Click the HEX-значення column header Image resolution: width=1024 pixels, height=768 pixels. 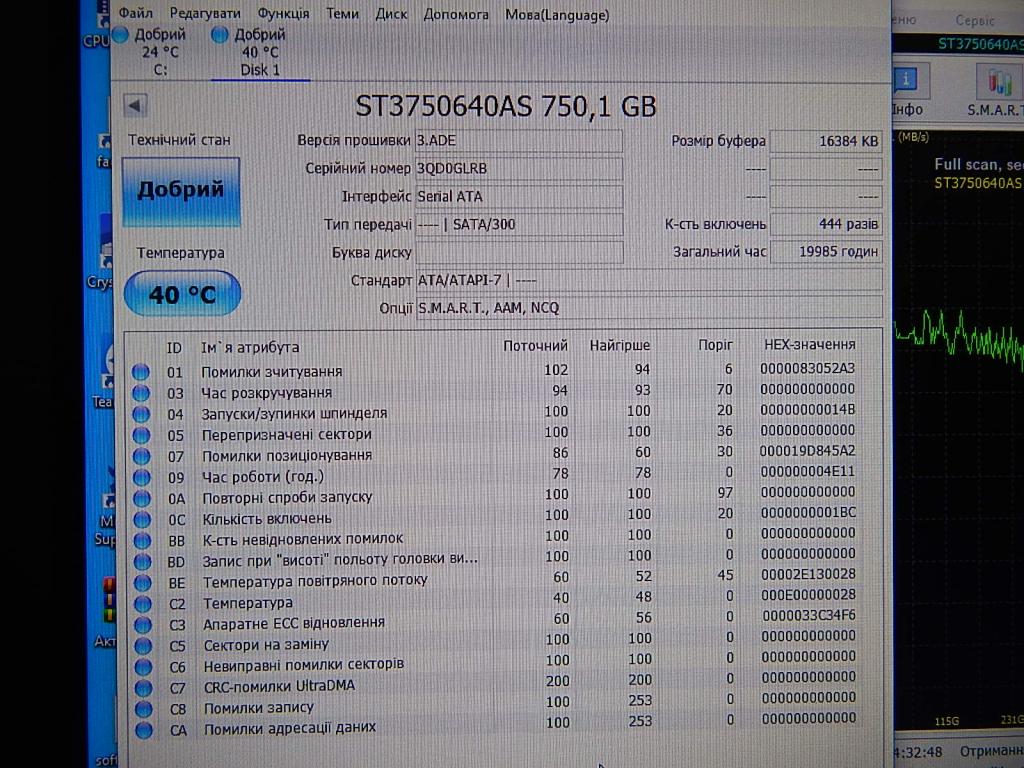click(x=810, y=344)
